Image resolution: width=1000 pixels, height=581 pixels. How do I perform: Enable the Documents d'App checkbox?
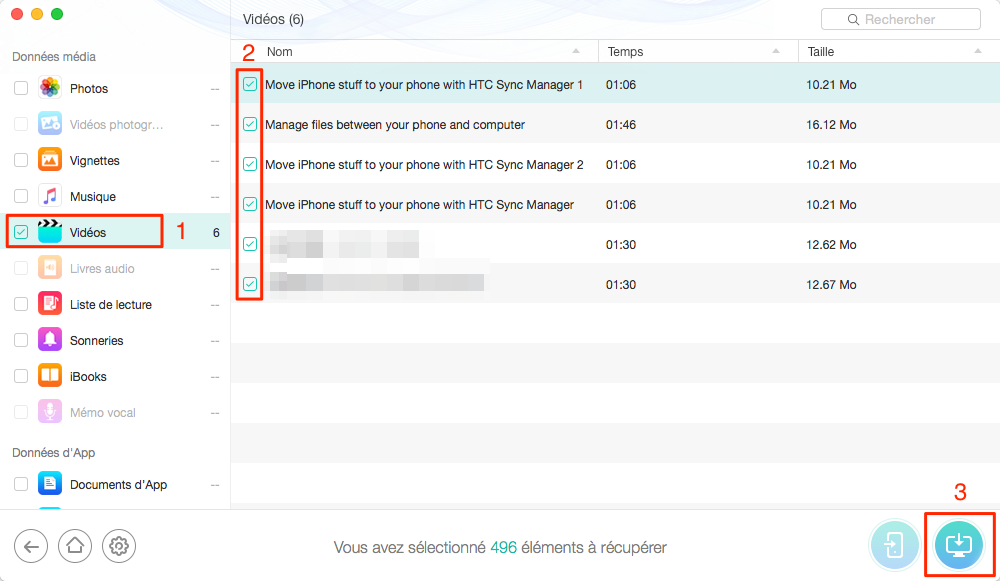(x=21, y=484)
